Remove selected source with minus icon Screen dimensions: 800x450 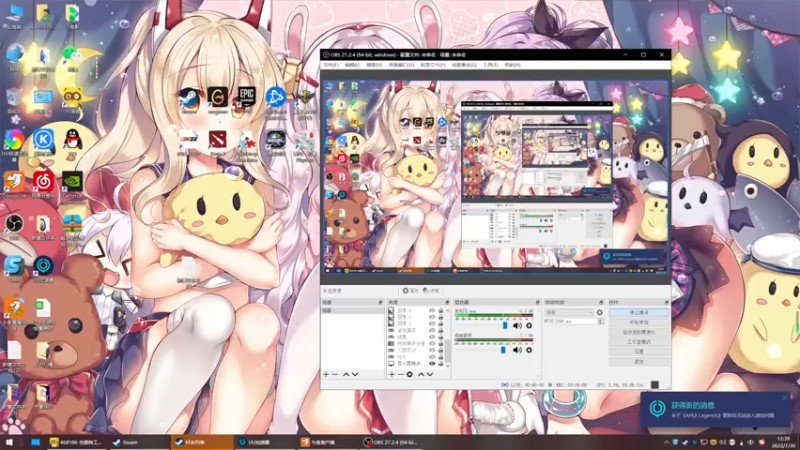point(401,374)
